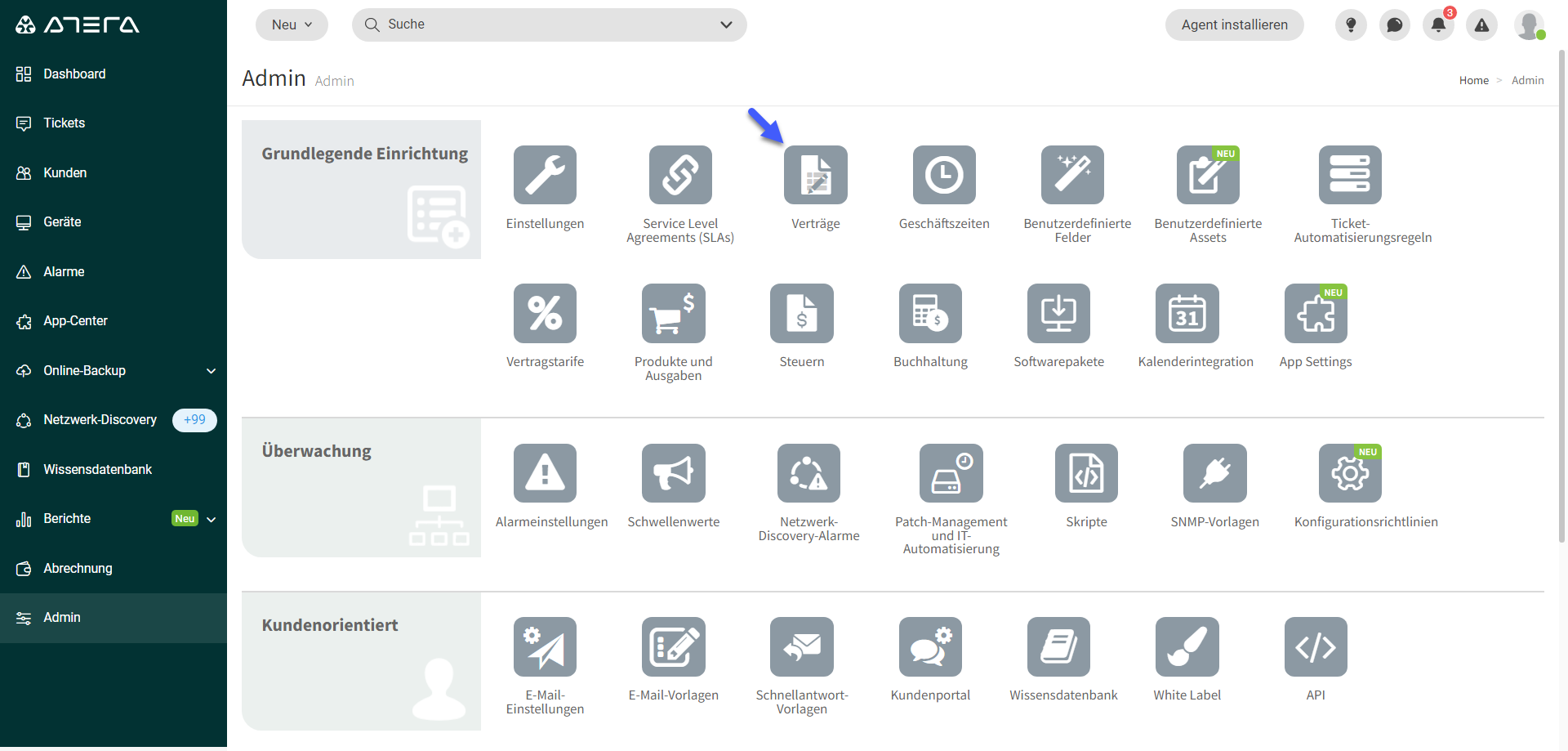Click the warning triangle header icon
1568x751 pixels.
1481,25
